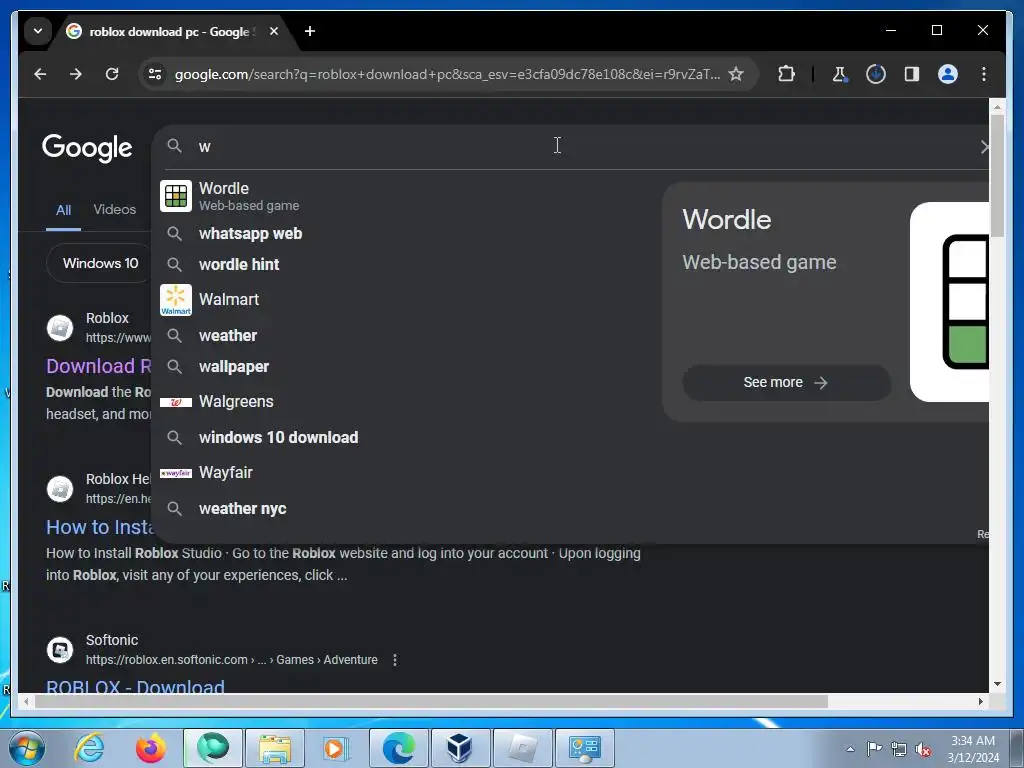Select the roblox download pc tab
This screenshot has width=1024, height=768.
click(x=172, y=31)
